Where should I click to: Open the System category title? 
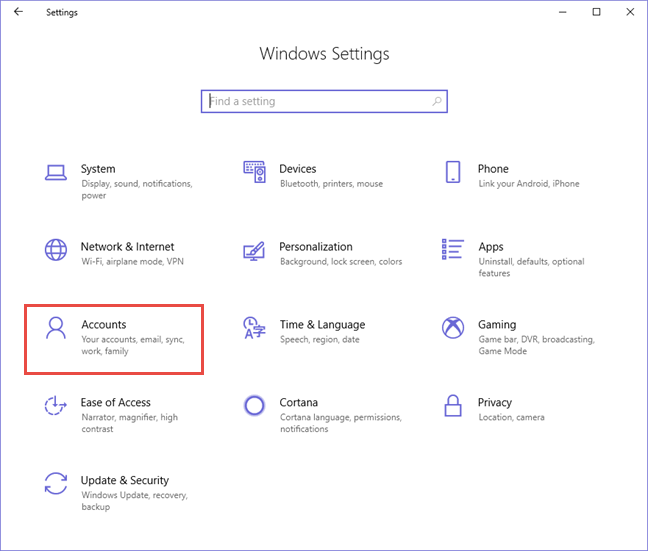coord(98,169)
